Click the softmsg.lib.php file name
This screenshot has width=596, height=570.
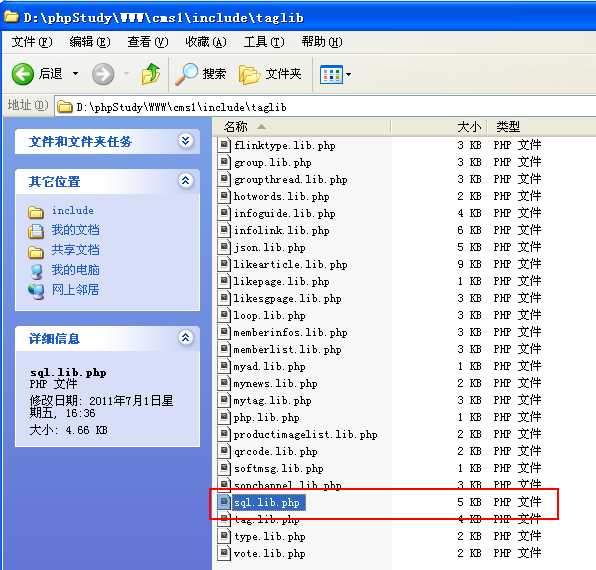pyautogui.click(x=278, y=469)
